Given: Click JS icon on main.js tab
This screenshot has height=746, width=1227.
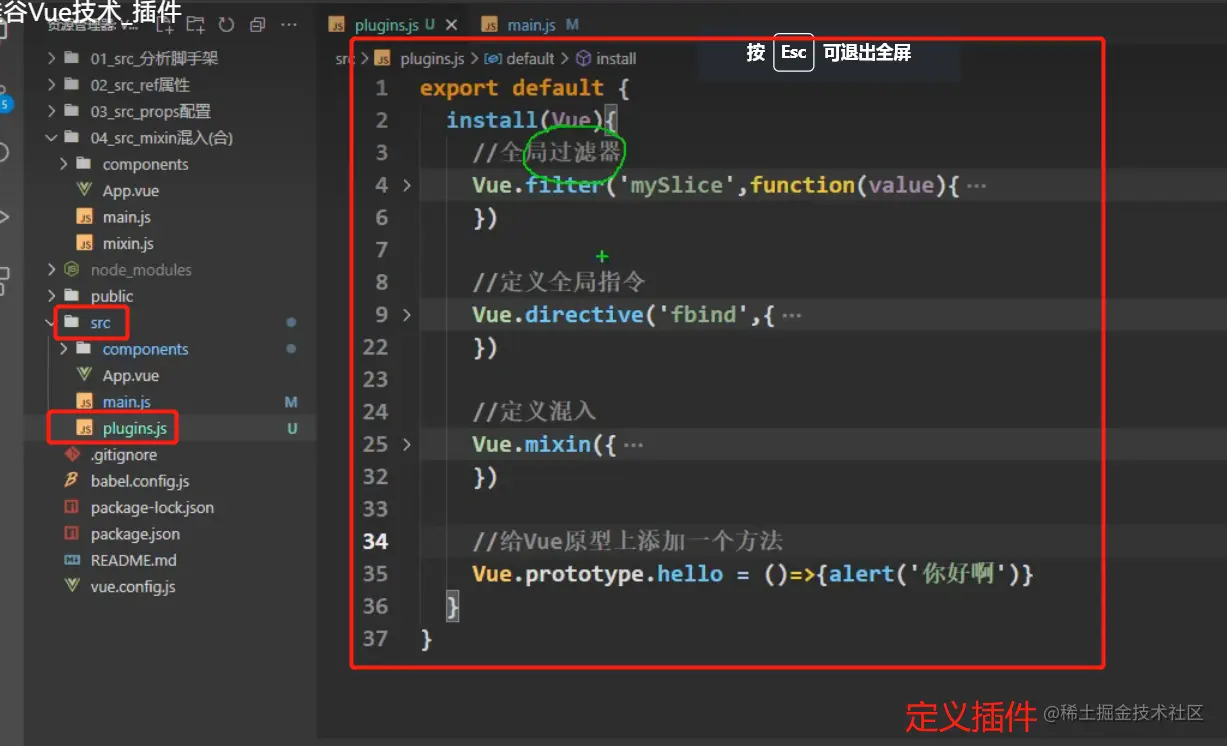Looking at the screenshot, I should (491, 25).
